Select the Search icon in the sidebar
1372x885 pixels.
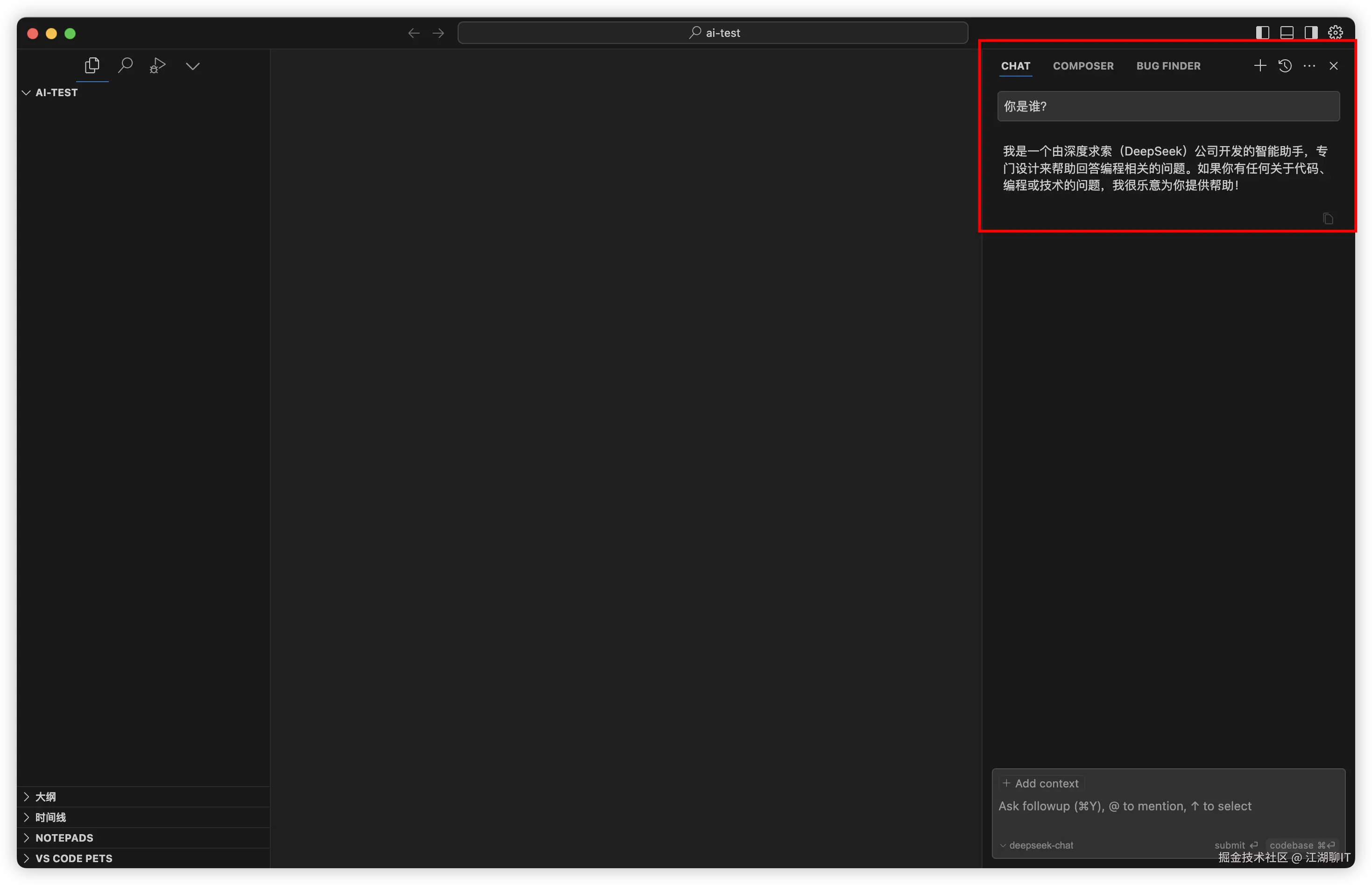pyautogui.click(x=126, y=65)
